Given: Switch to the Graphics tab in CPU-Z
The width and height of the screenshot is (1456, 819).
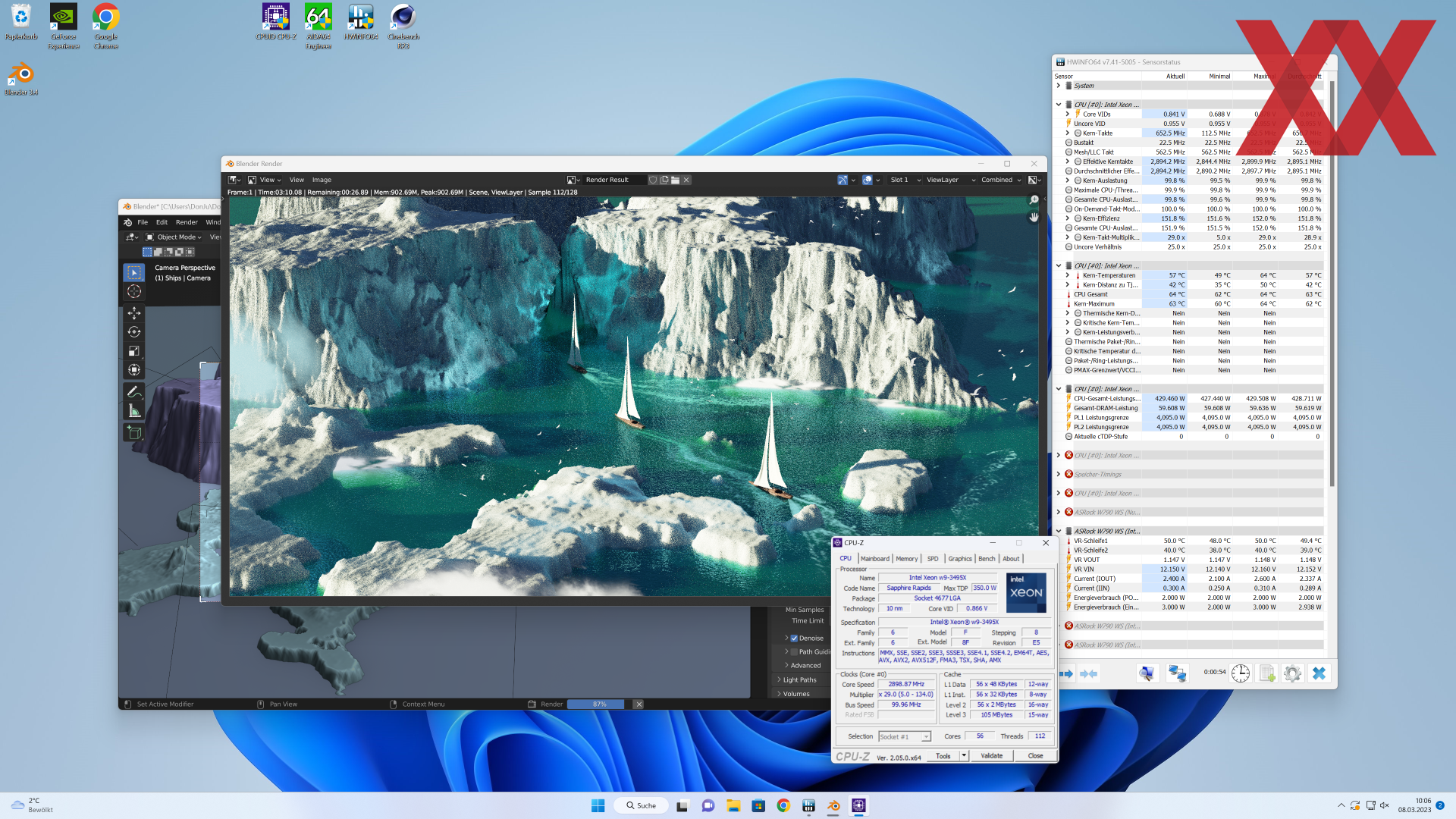Looking at the screenshot, I should click(x=959, y=559).
